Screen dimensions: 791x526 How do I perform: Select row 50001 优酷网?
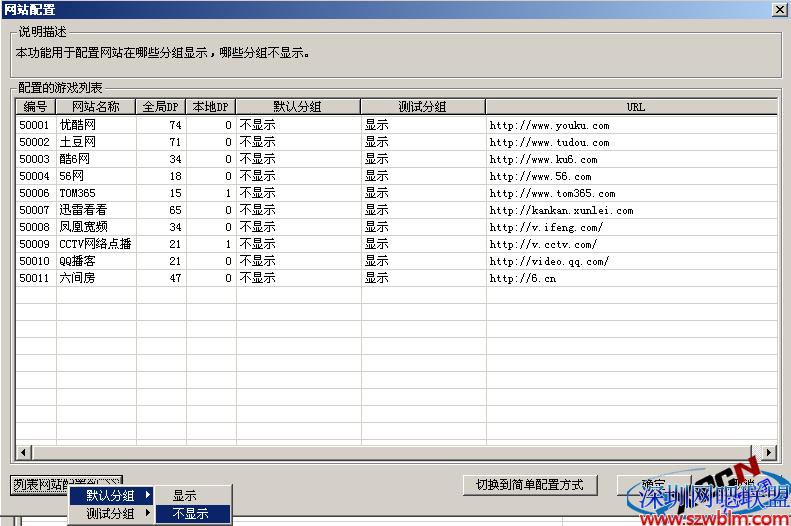397,125
